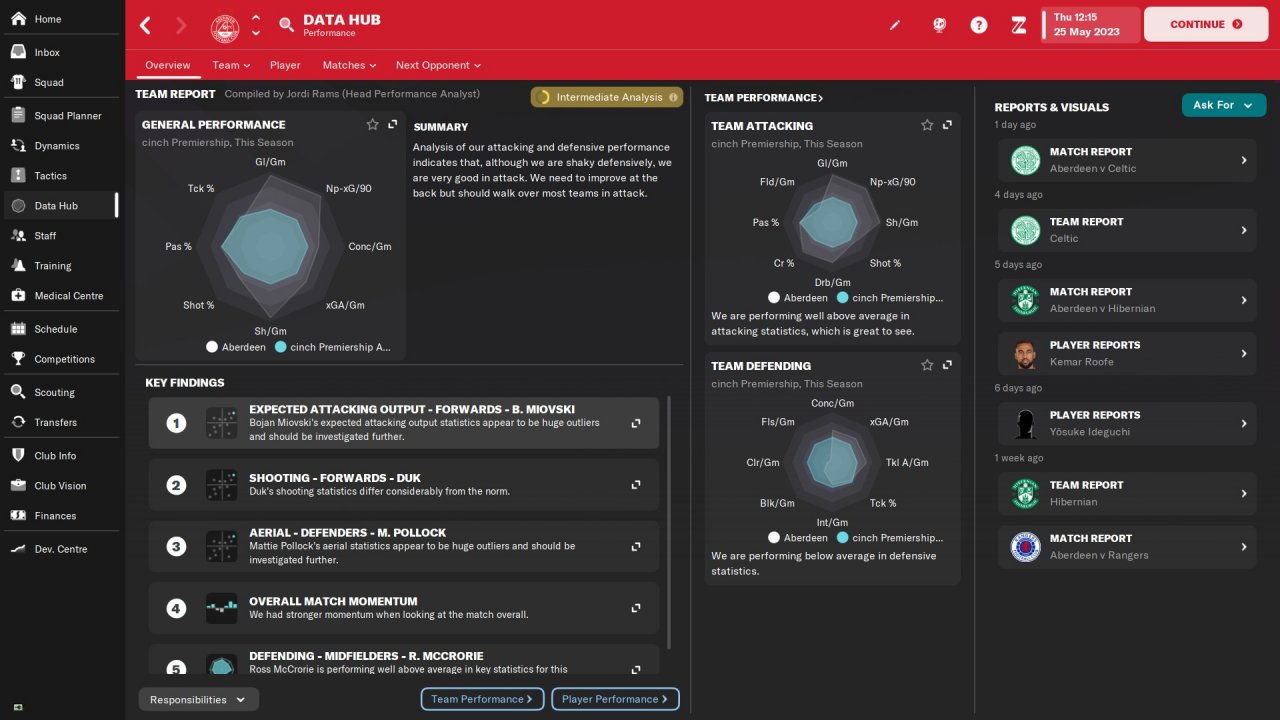Select the B. Miovski expected attacking output finding

pos(404,423)
